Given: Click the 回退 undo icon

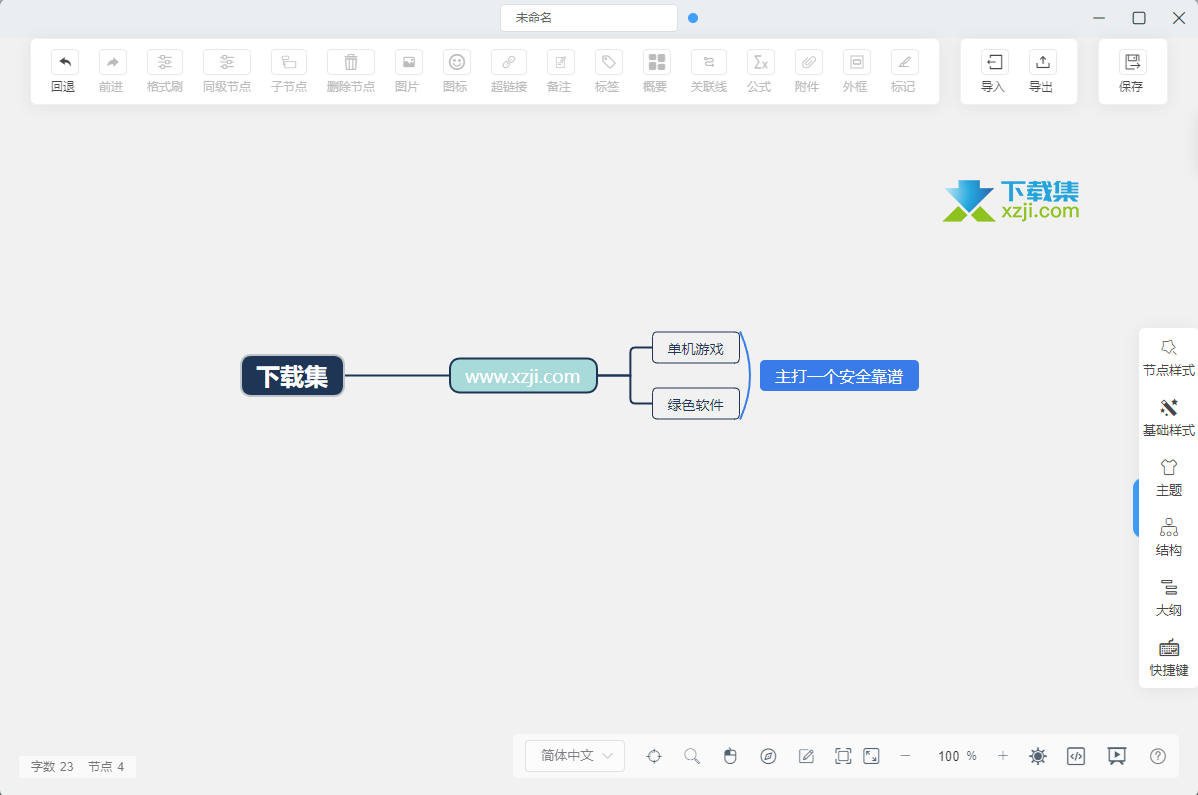Looking at the screenshot, I should point(64,62).
